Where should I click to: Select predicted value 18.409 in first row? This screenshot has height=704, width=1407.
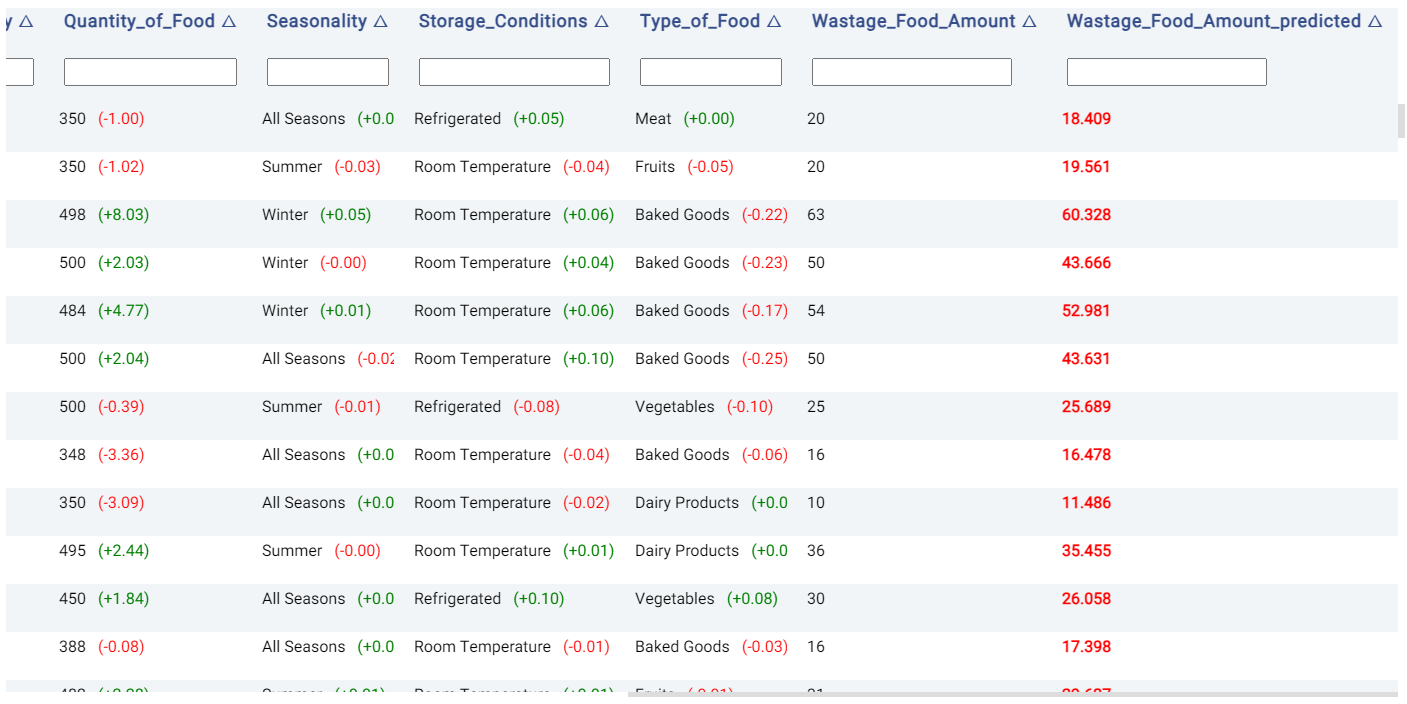click(x=1086, y=119)
